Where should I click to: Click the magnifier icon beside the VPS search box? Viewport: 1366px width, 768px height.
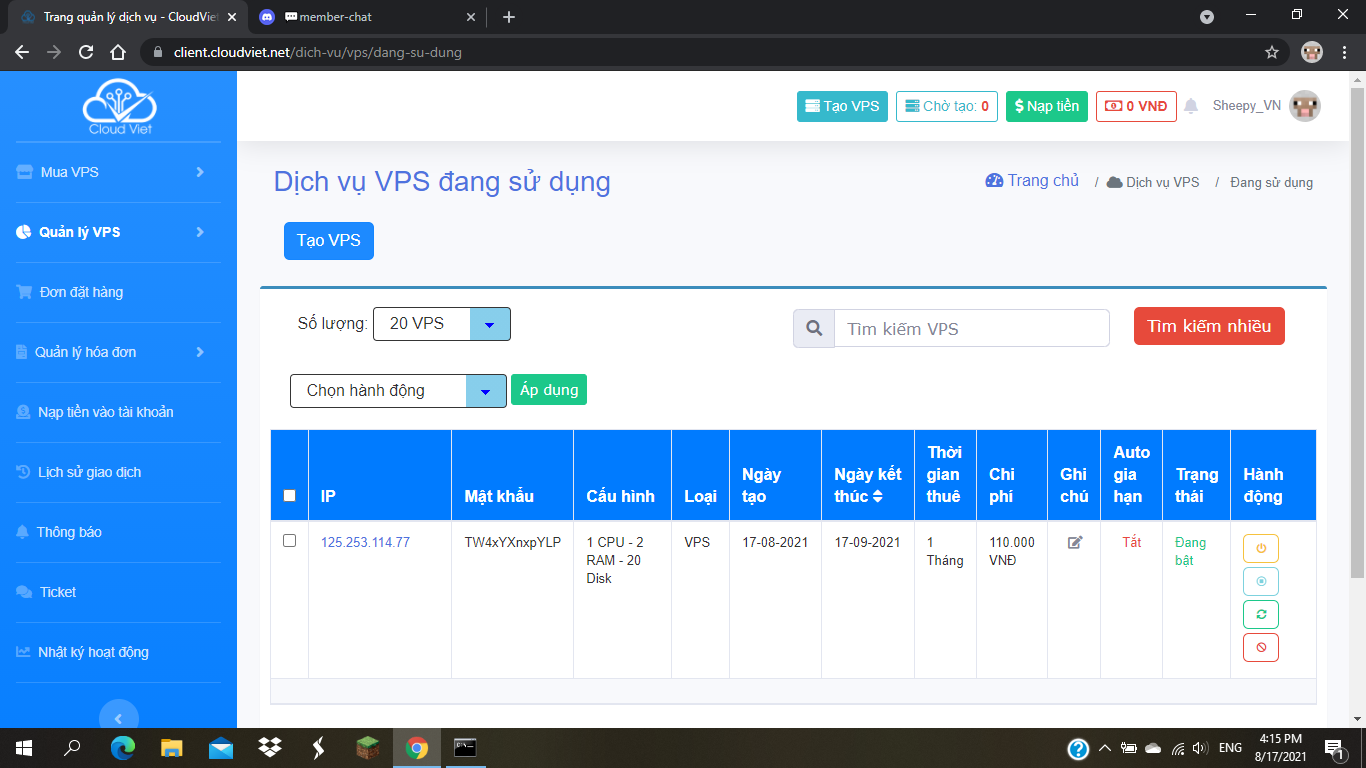click(x=814, y=328)
